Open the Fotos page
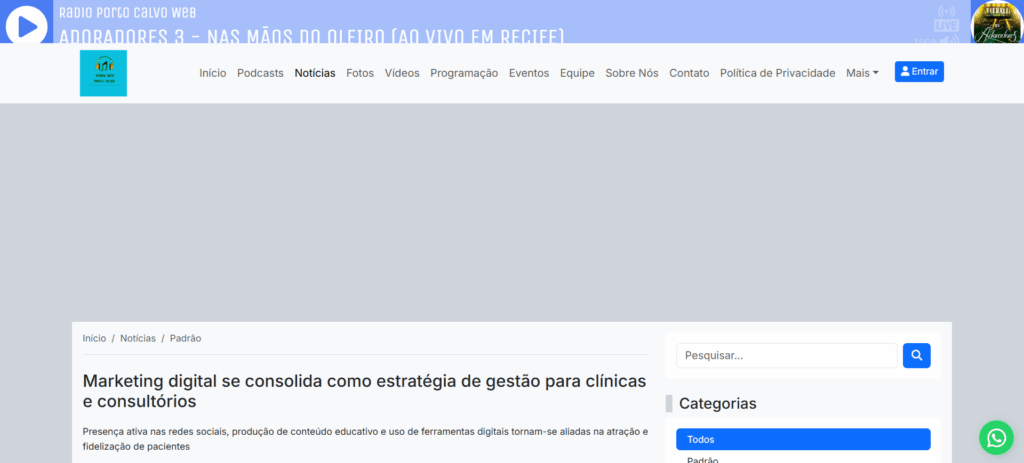1024x463 pixels. click(360, 73)
